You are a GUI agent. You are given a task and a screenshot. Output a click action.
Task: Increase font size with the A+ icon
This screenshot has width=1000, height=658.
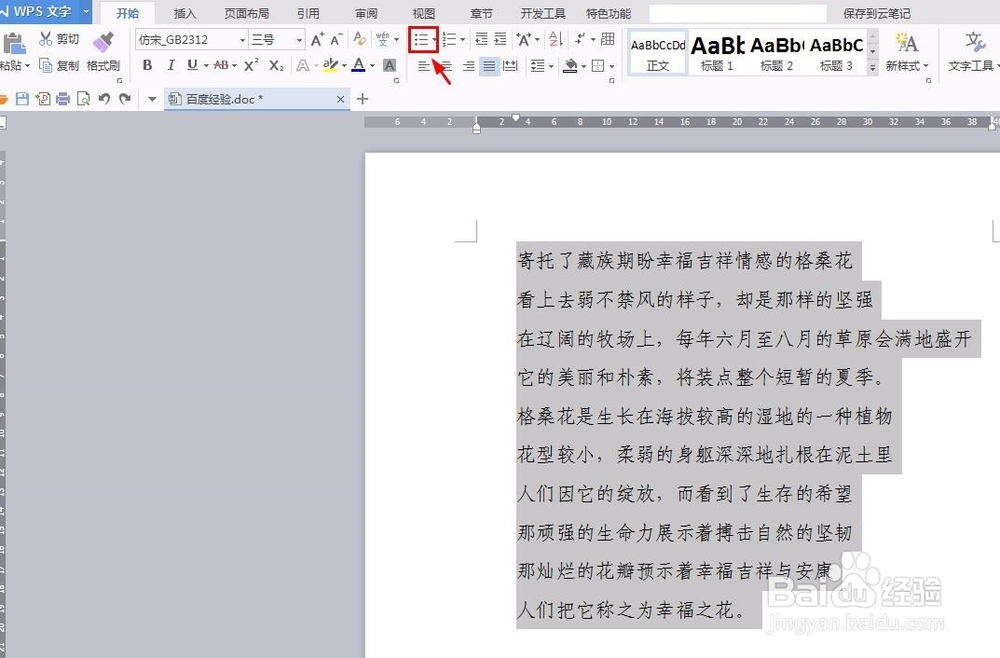click(x=315, y=38)
